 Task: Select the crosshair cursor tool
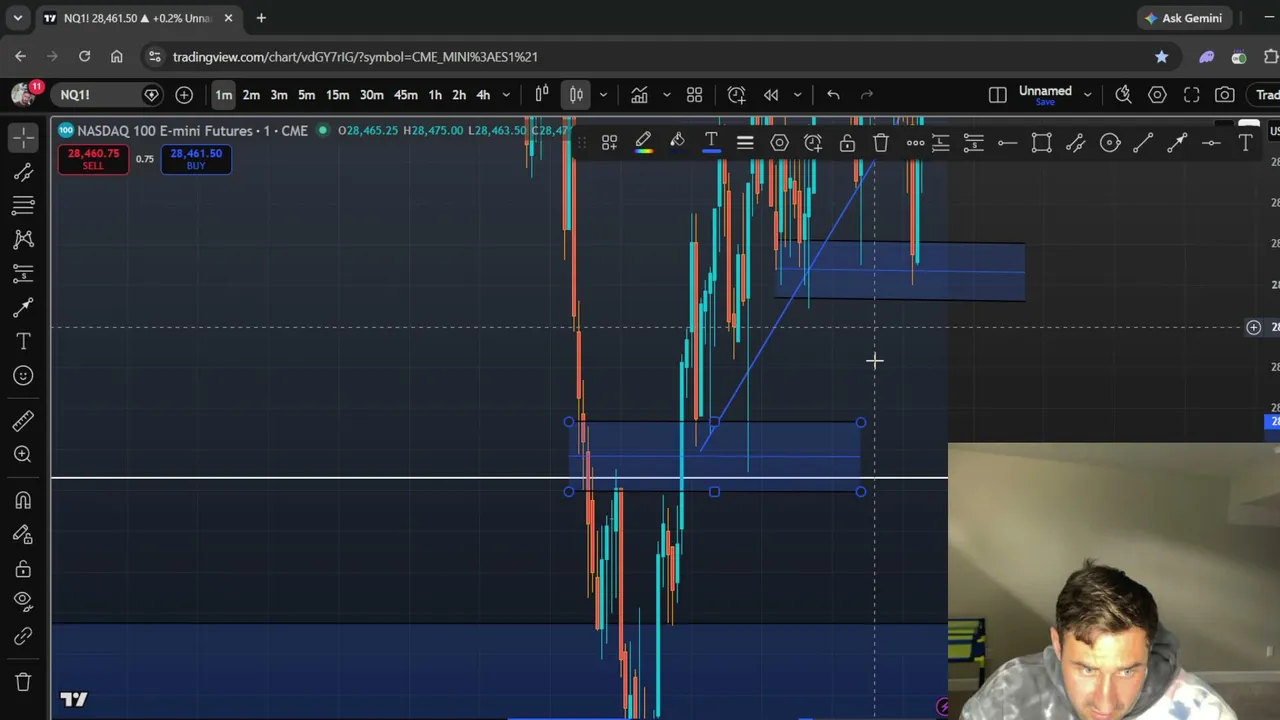pyautogui.click(x=23, y=137)
